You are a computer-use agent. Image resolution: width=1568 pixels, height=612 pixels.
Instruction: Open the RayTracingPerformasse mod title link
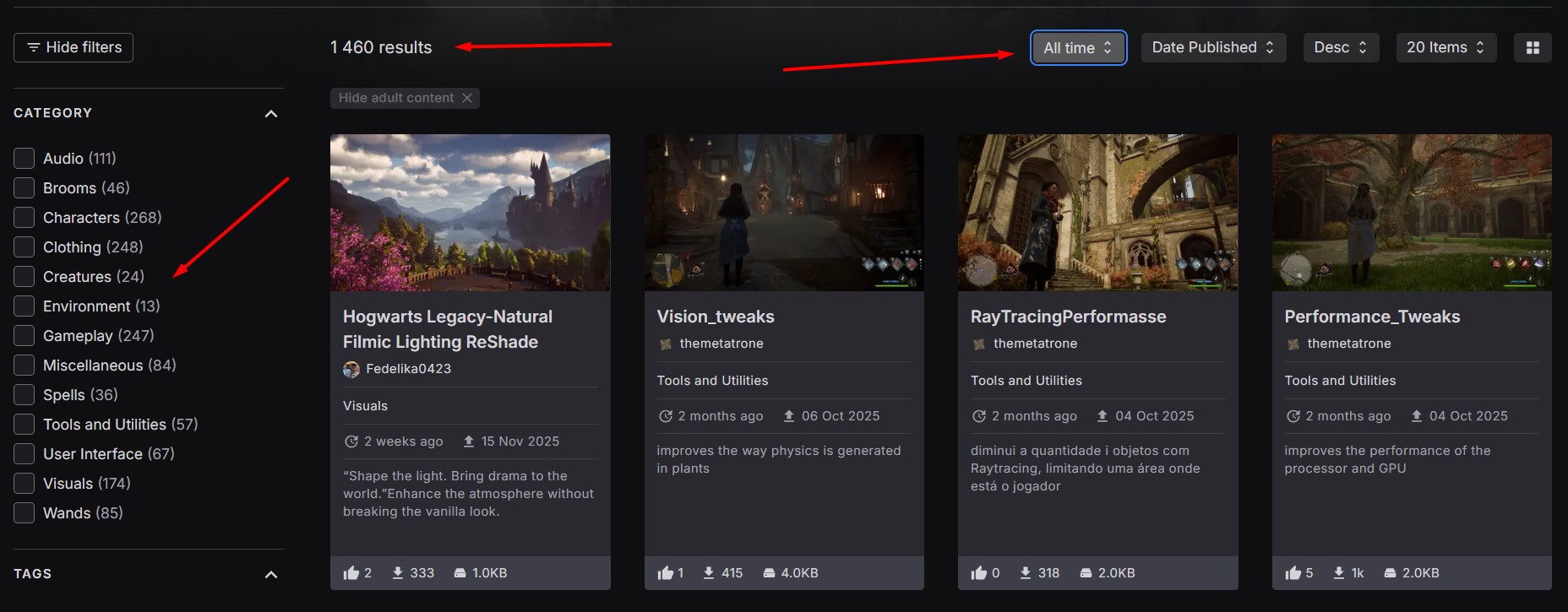point(1068,317)
